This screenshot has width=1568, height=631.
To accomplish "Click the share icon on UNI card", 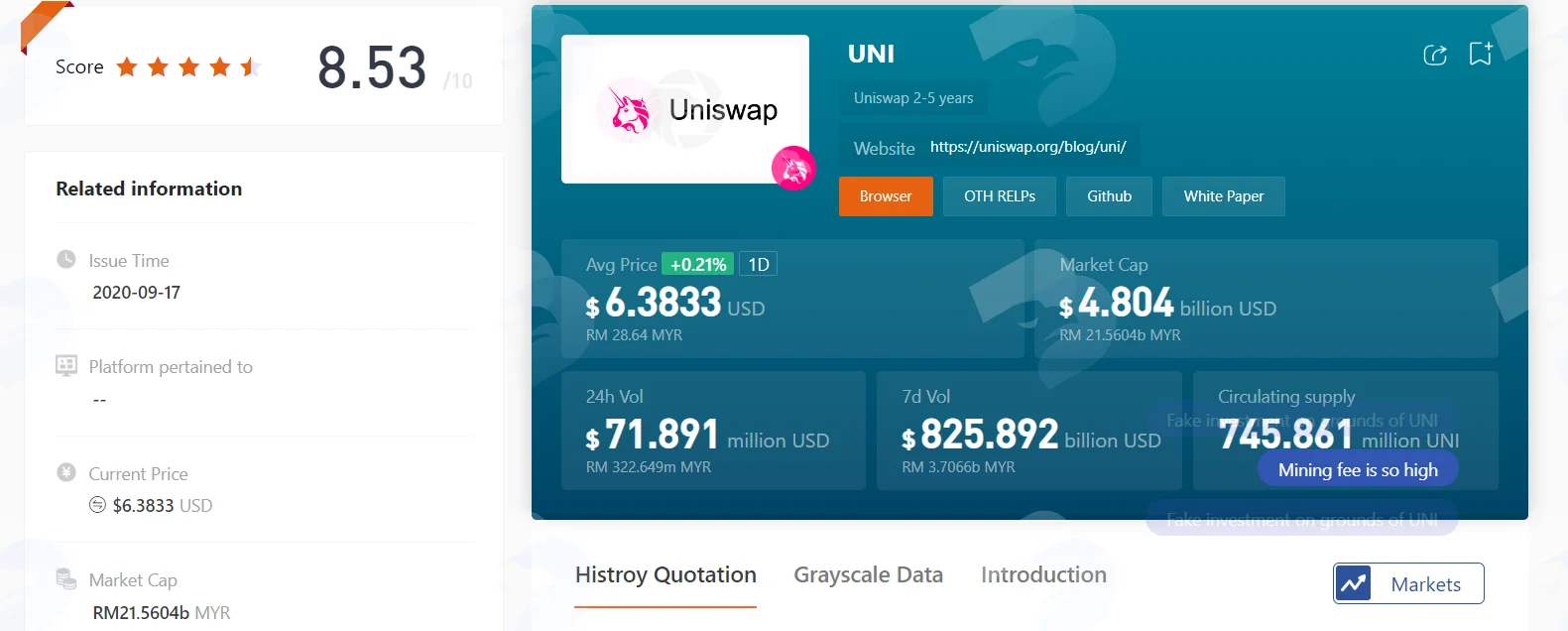I will [x=1435, y=55].
